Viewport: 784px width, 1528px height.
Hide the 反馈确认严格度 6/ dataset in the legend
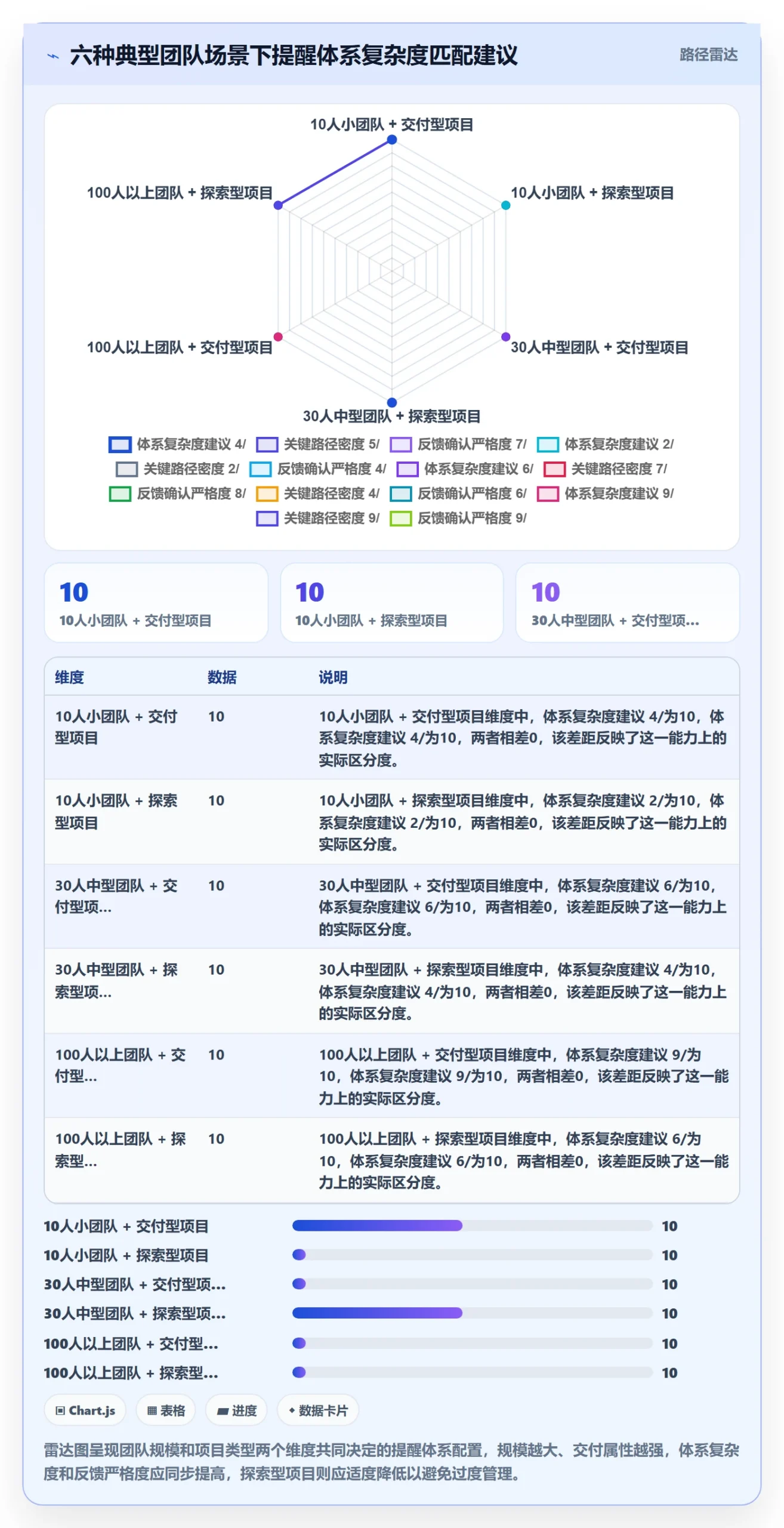pos(458,493)
